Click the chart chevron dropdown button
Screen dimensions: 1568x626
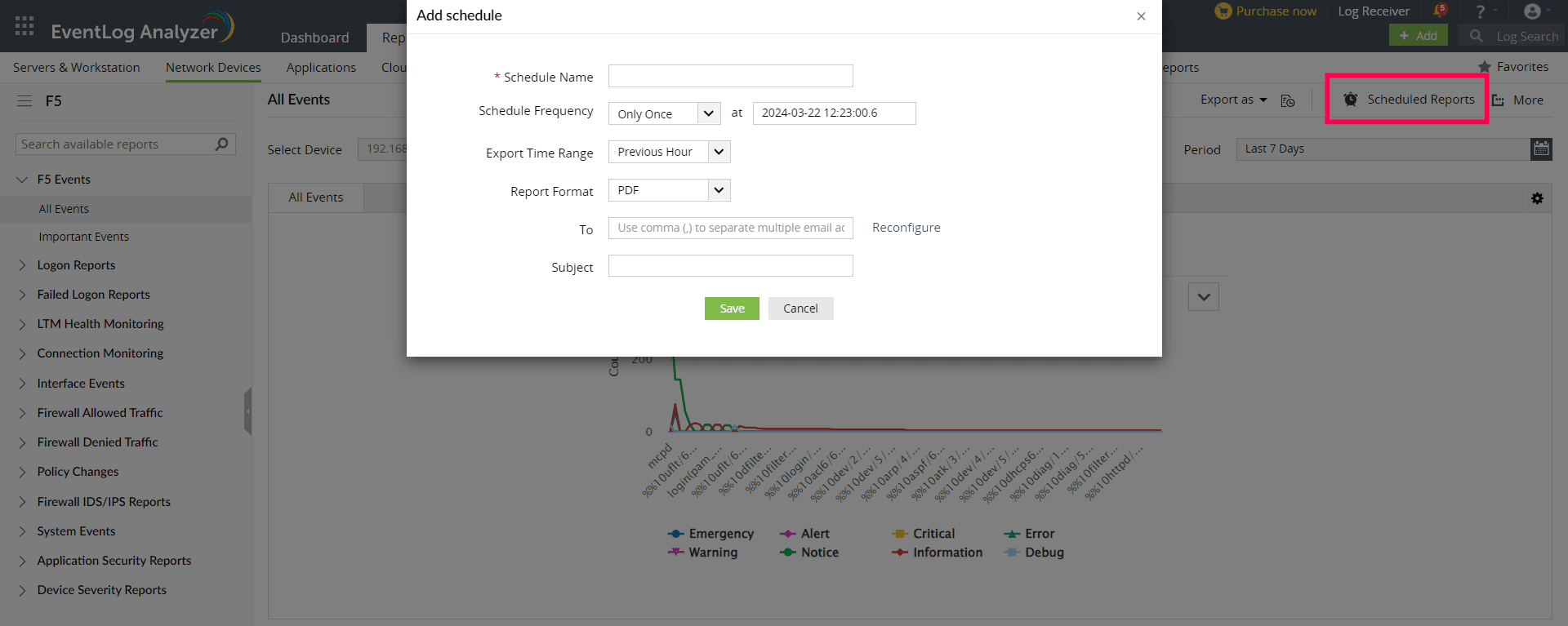point(1204,297)
